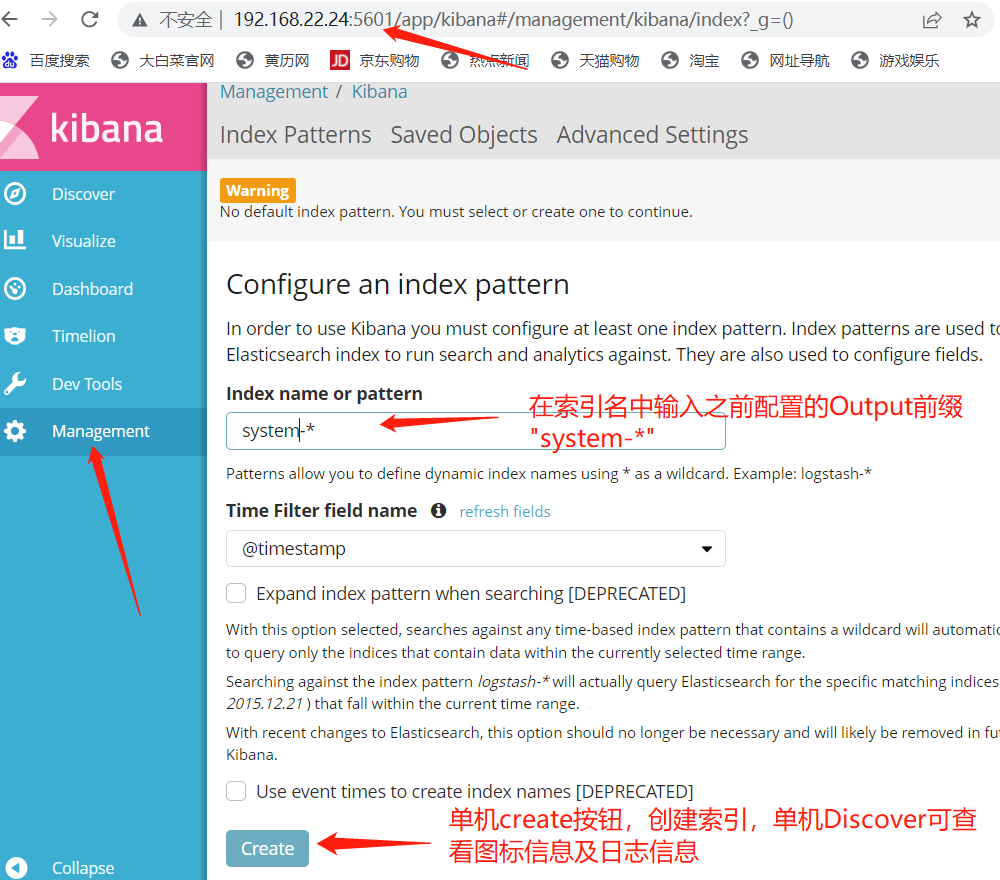Click the Timelion mask icon
1000x880 pixels.
[15, 336]
